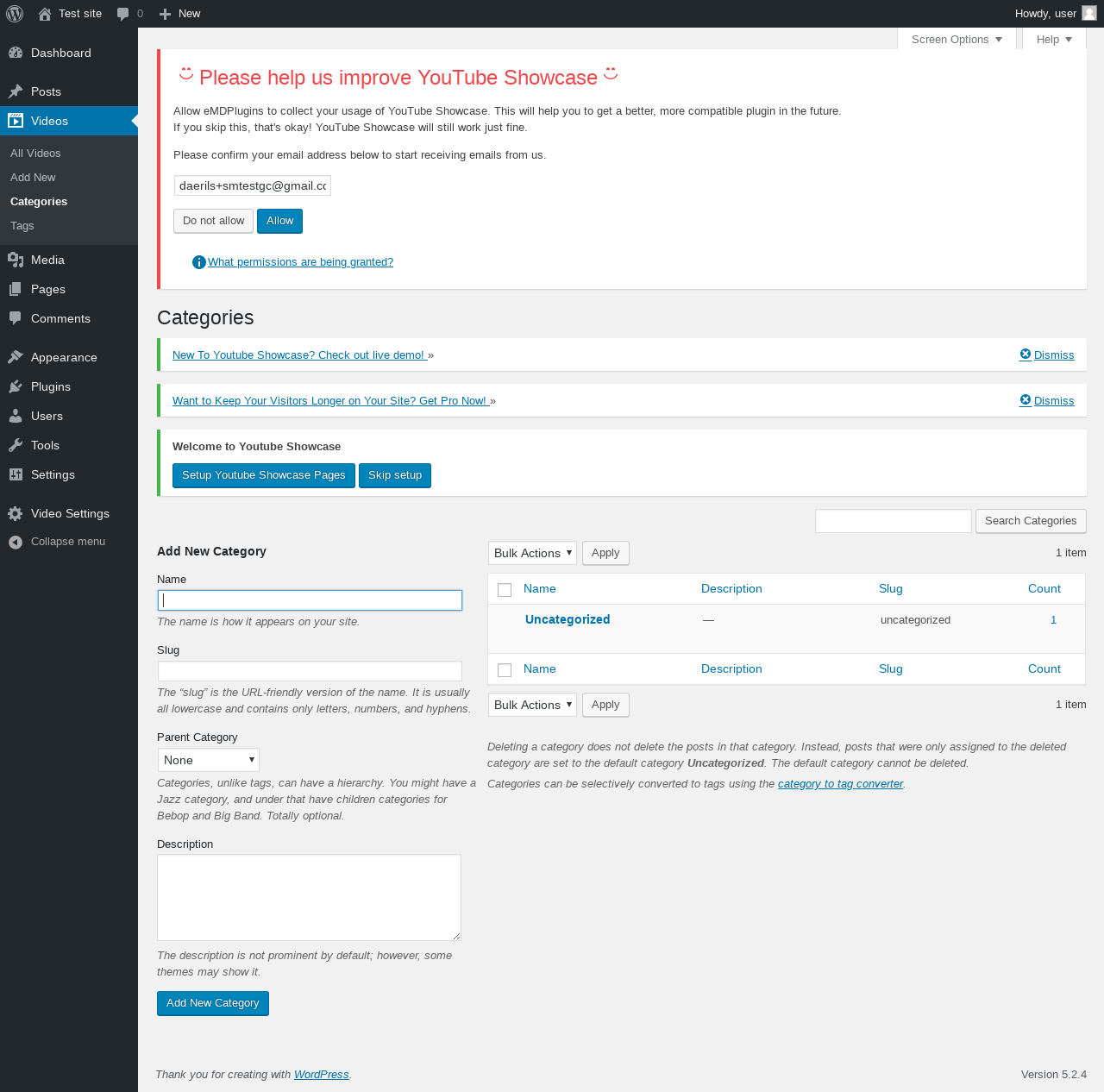Viewport: 1104px width, 1092px height.
Task: Click the info icon beside permissions link
Action: tap(199, 262)
